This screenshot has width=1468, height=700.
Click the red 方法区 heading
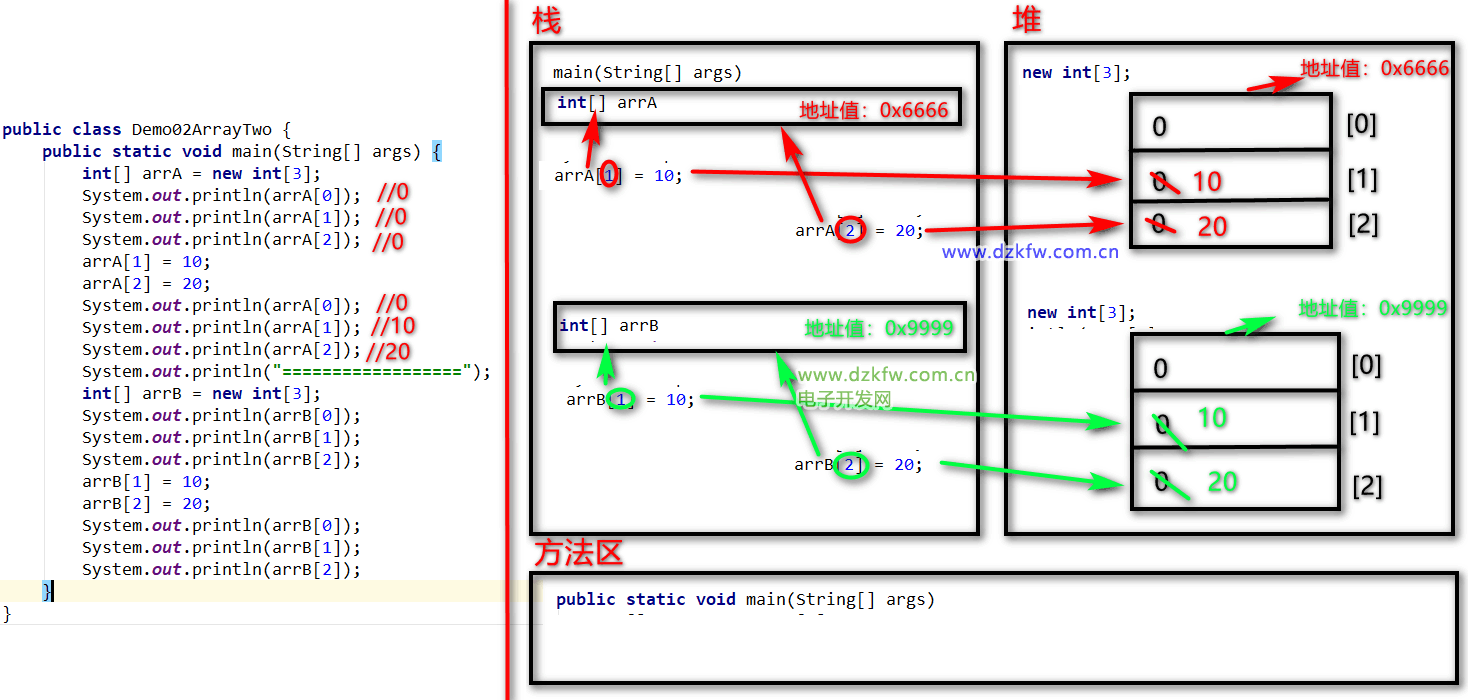[x=578, y=553]
